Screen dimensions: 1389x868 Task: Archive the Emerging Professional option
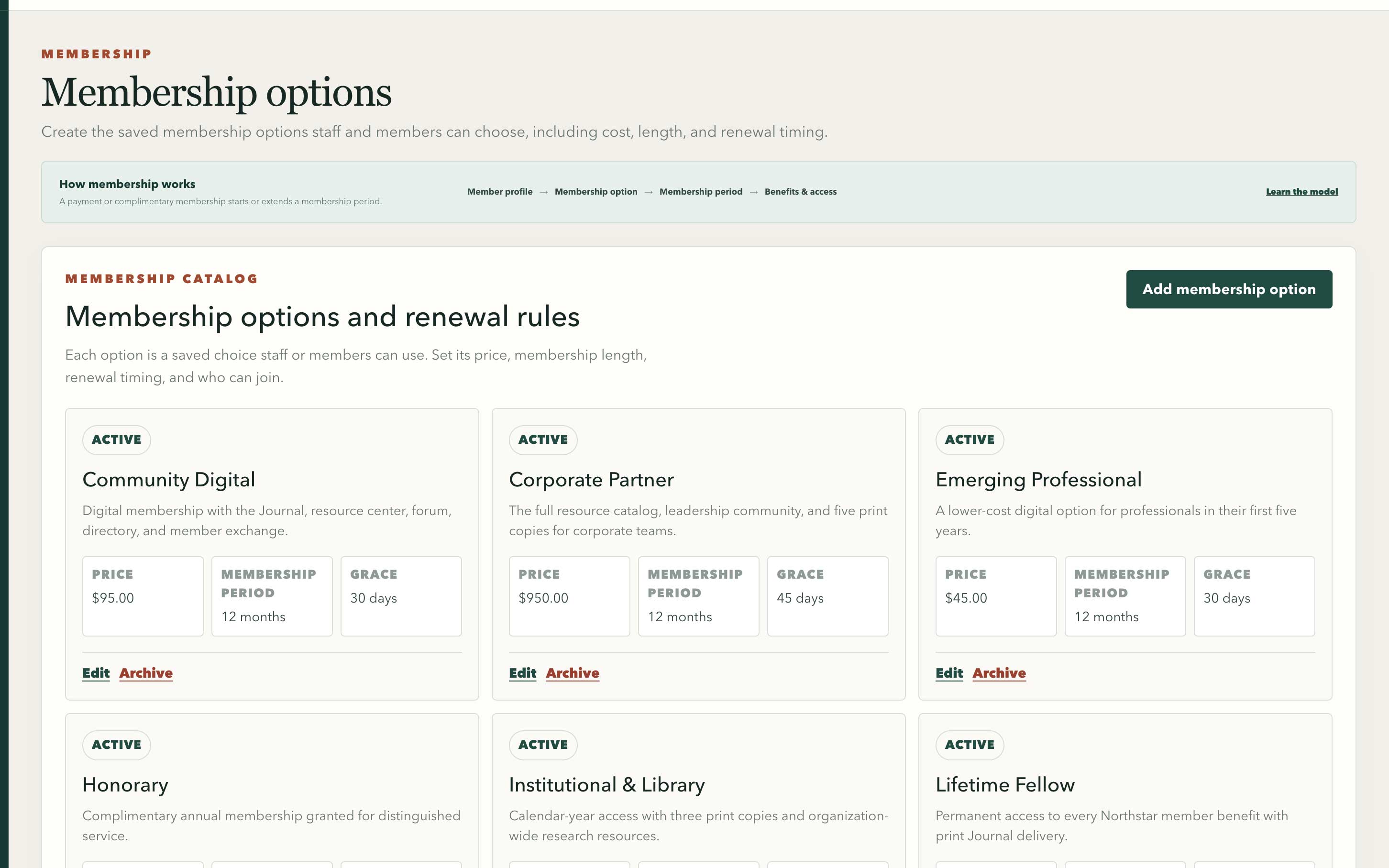click(999, 673)
